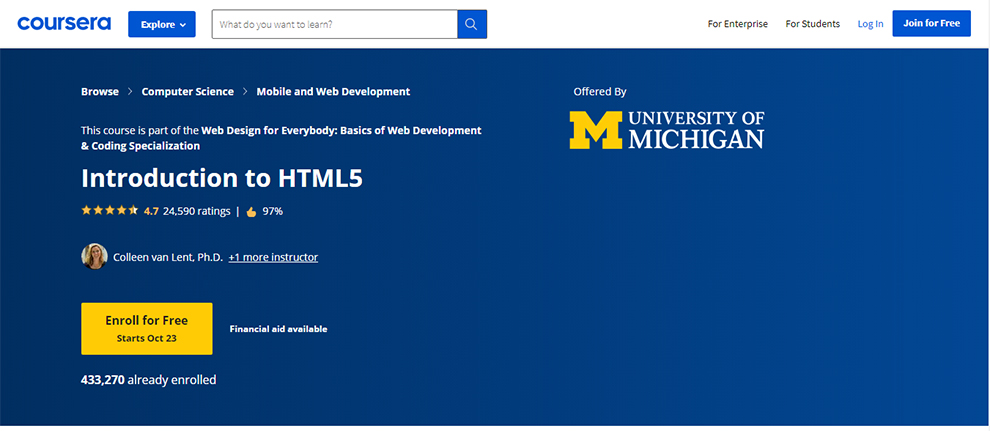Screen dimensions: 990x431
Task: Click the Colleen van Lent, Ph.D. name
Action: pos(168,257)
